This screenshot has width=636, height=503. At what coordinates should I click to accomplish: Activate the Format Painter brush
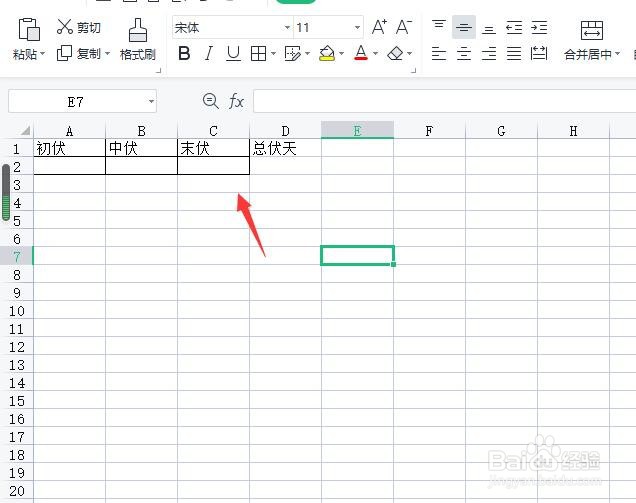point(138,30)
